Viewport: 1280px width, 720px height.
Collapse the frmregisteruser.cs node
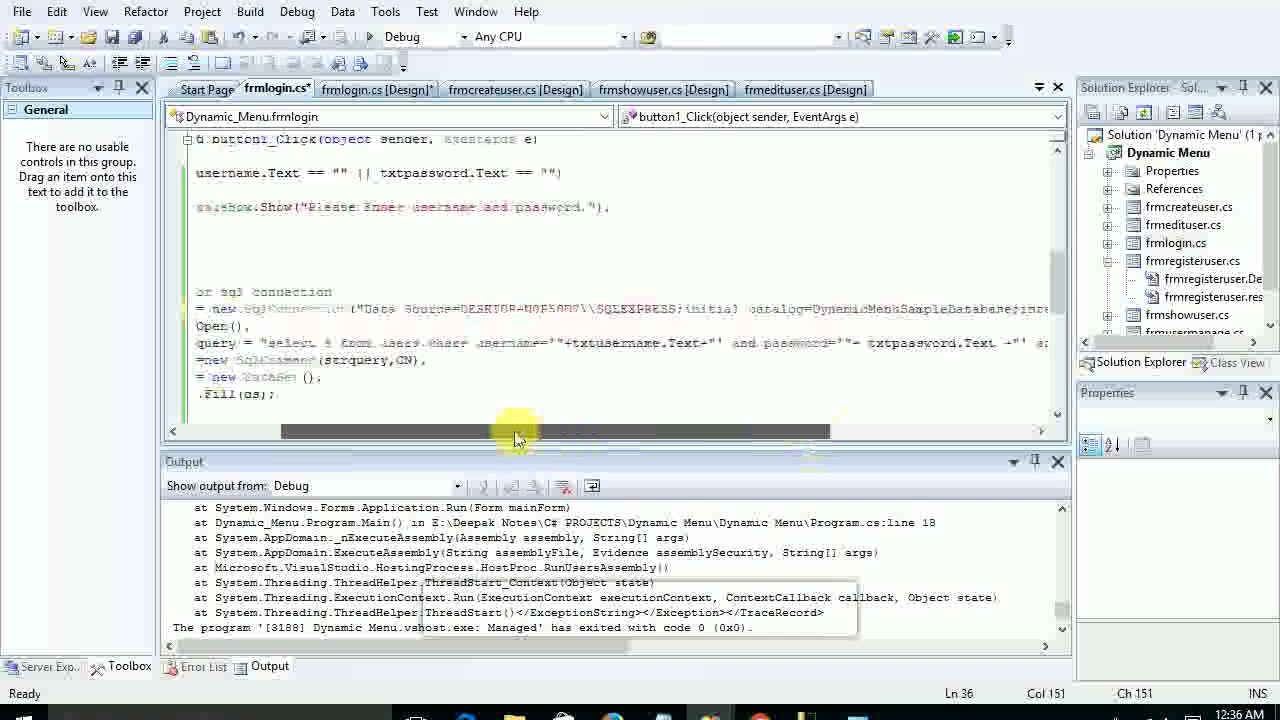click(x=1108, y=261)
